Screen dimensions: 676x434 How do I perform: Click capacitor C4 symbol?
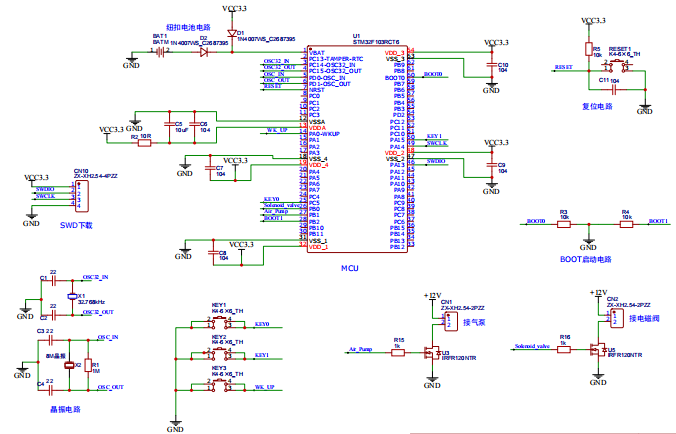coord(50,390)
